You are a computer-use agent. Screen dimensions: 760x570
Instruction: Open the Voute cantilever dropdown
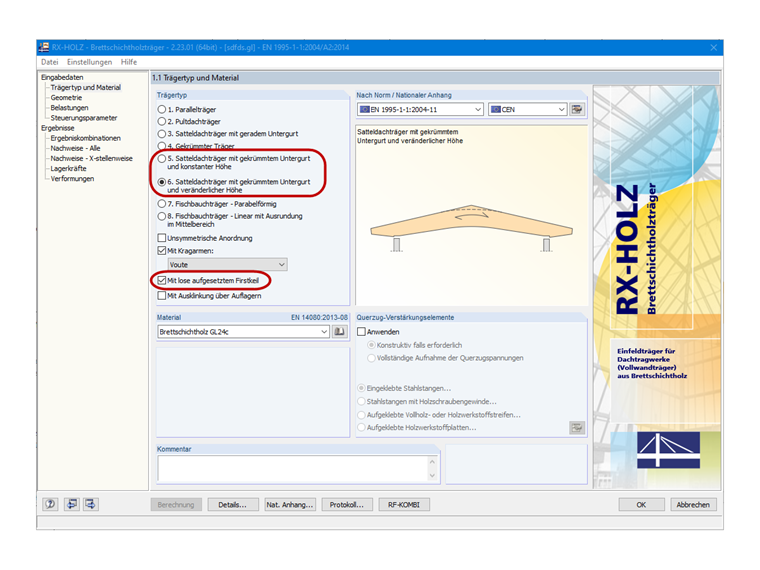click(227, 265)
